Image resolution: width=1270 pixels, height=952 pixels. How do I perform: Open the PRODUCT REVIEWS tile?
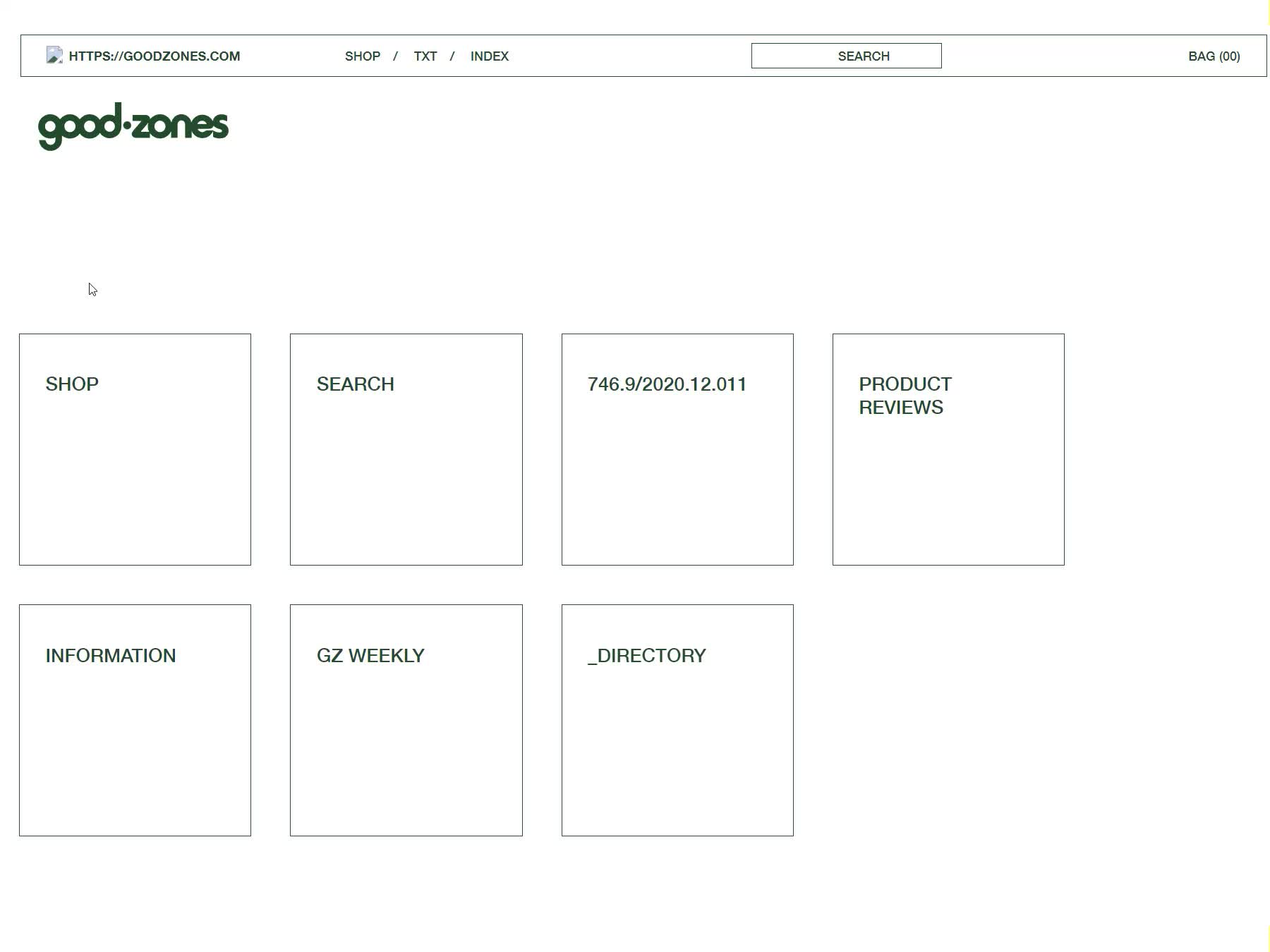[x=948, y=448]
